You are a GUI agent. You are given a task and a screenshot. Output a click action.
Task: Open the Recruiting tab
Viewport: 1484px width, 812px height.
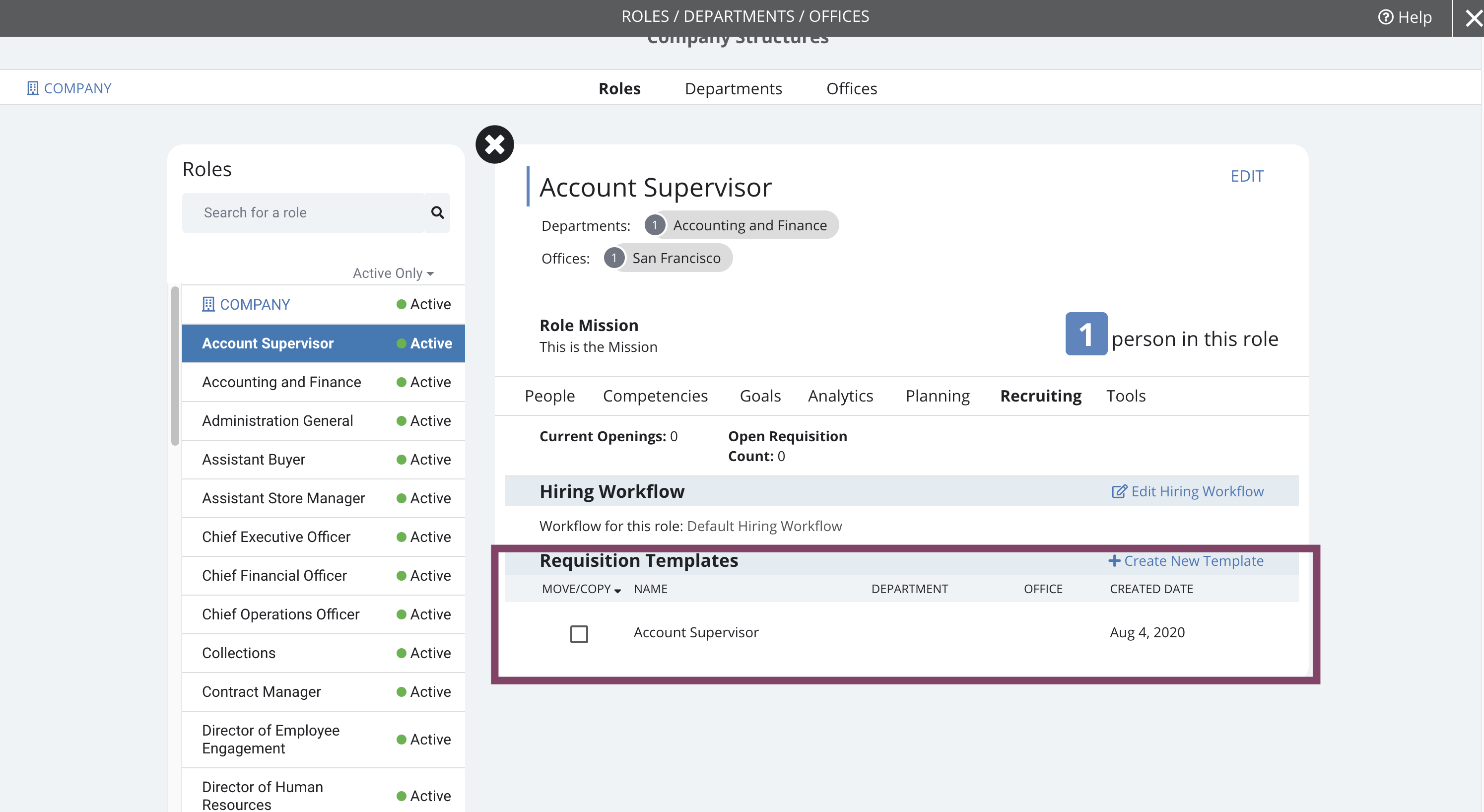coord(1040,396)
